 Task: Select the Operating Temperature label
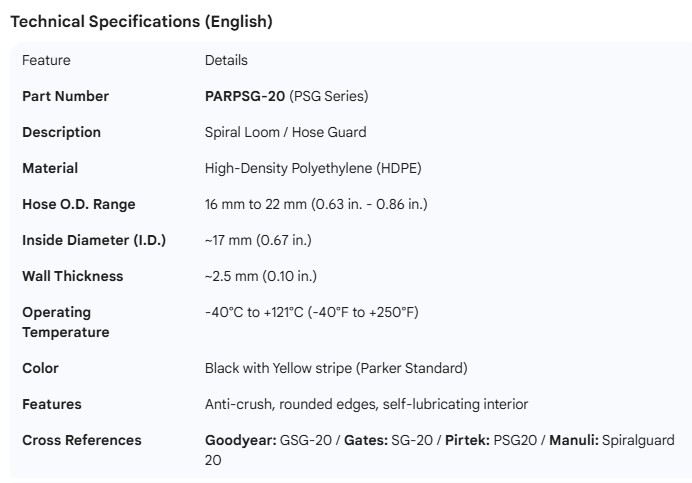[66, 322]
